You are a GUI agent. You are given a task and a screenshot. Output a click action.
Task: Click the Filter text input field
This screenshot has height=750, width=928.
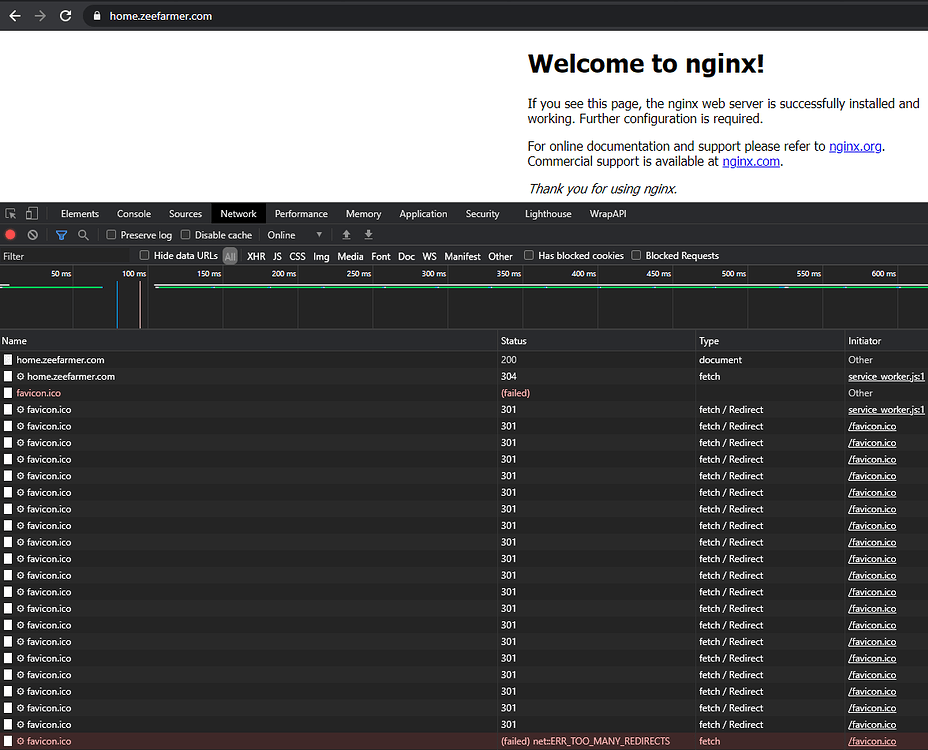click(65, 256)
